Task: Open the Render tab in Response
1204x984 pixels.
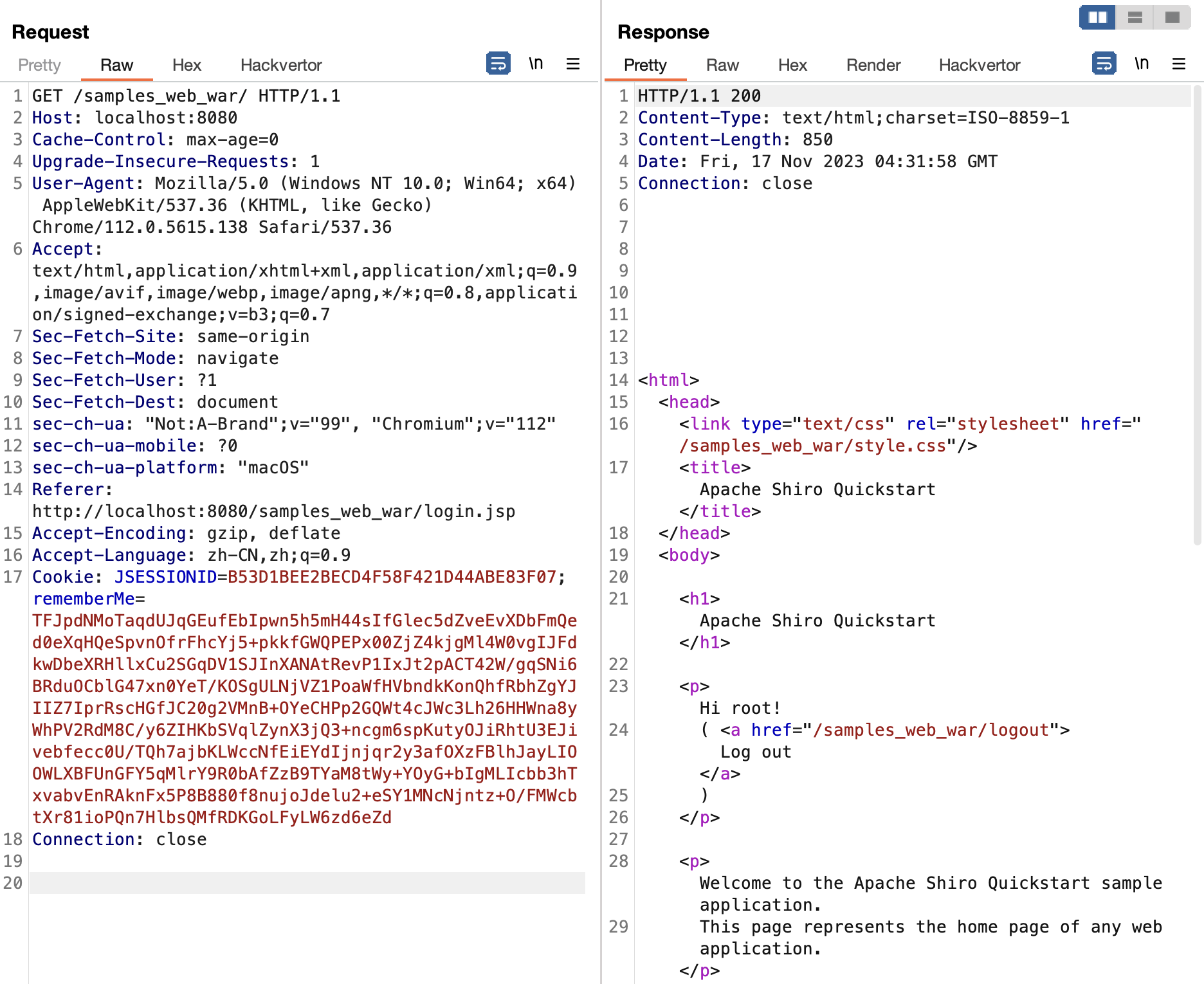Action: pyautogui.click(x=873, y=65)
